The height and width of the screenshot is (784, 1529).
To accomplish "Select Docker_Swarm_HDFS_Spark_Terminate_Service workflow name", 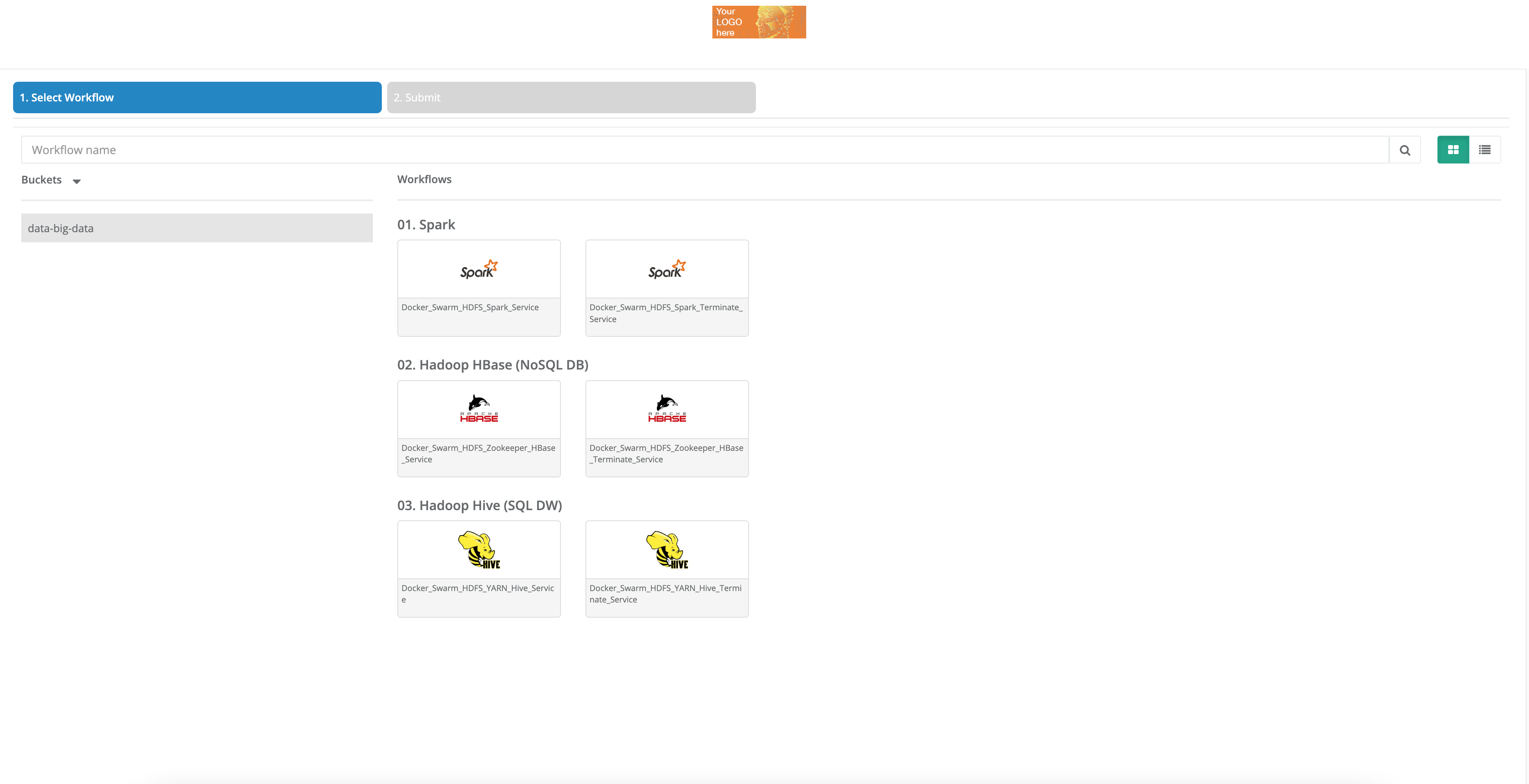I will (x=666, y=313).
